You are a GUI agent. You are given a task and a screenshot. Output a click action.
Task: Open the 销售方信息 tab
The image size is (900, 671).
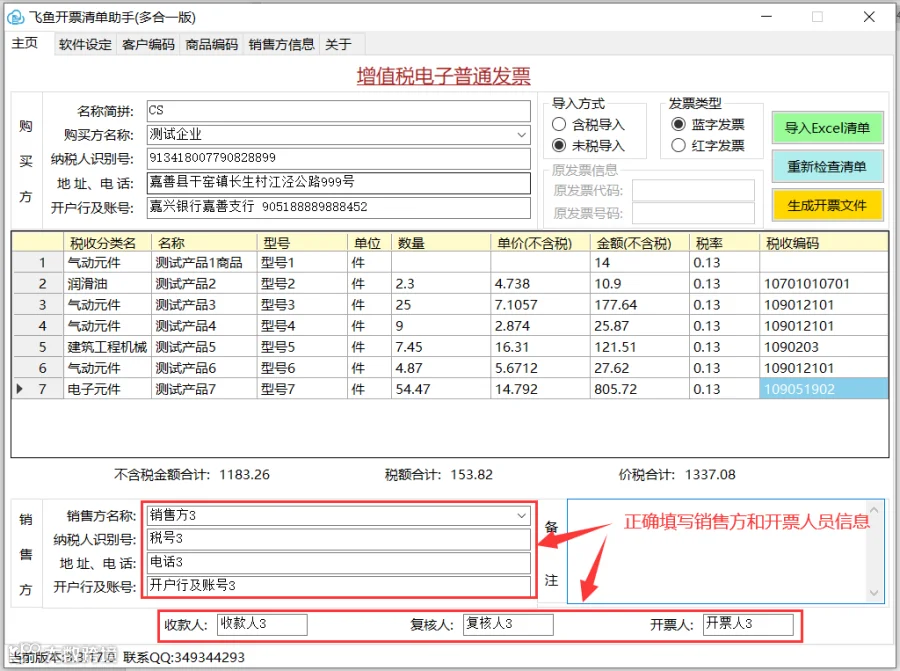281,44
